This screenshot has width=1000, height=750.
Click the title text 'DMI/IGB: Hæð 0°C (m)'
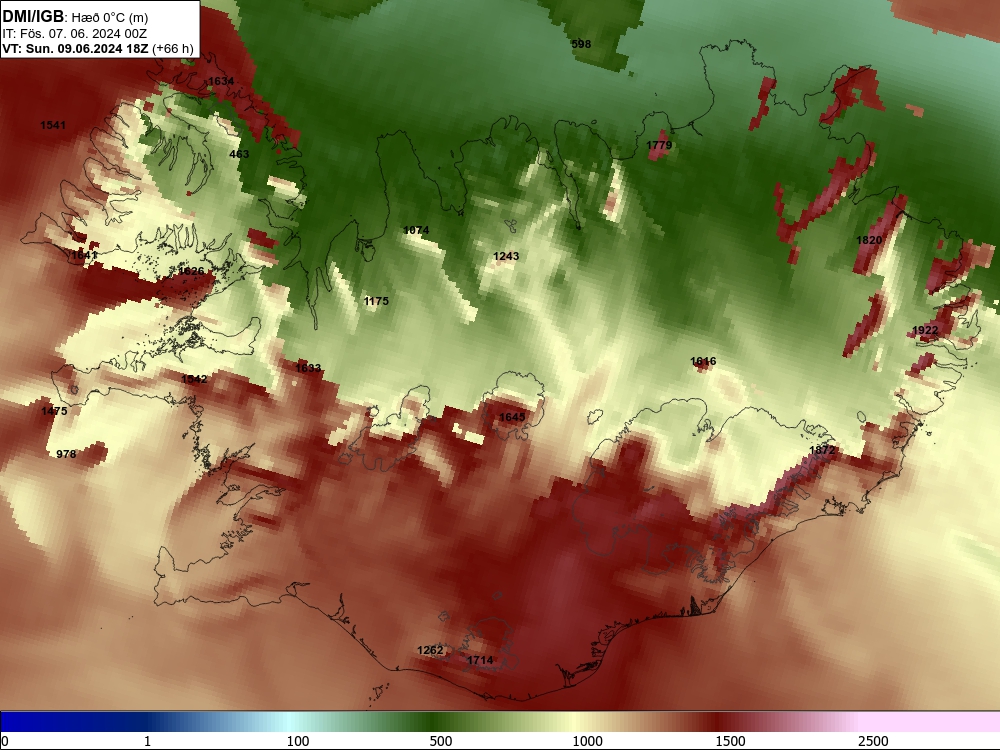pyautogui.click(x=75, y=17)
